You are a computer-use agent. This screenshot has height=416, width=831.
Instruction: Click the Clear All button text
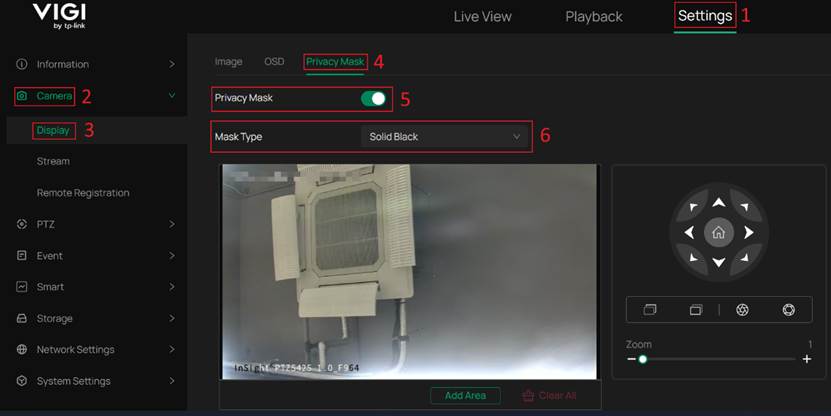coord(558,396)
